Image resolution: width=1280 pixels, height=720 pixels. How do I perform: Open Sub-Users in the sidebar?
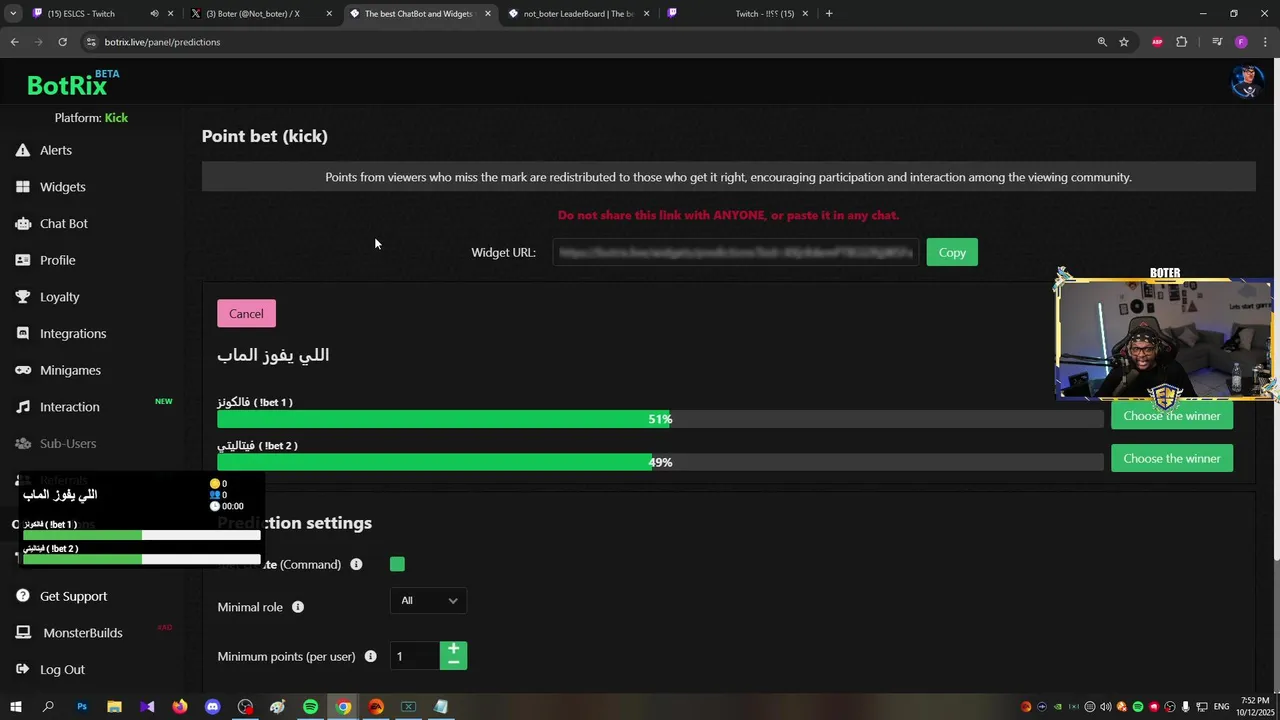[68, 444]
